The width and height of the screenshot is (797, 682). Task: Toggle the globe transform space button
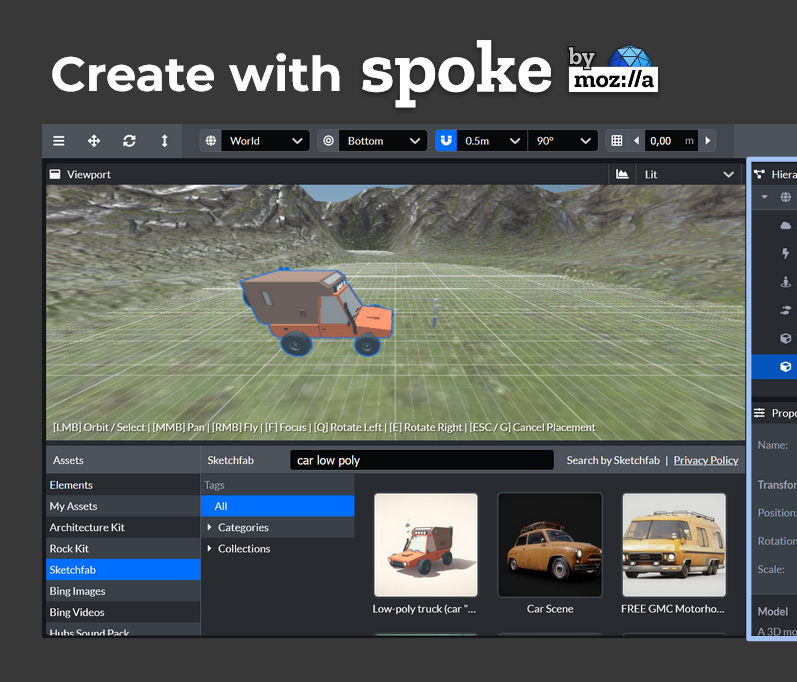[211, 141]
